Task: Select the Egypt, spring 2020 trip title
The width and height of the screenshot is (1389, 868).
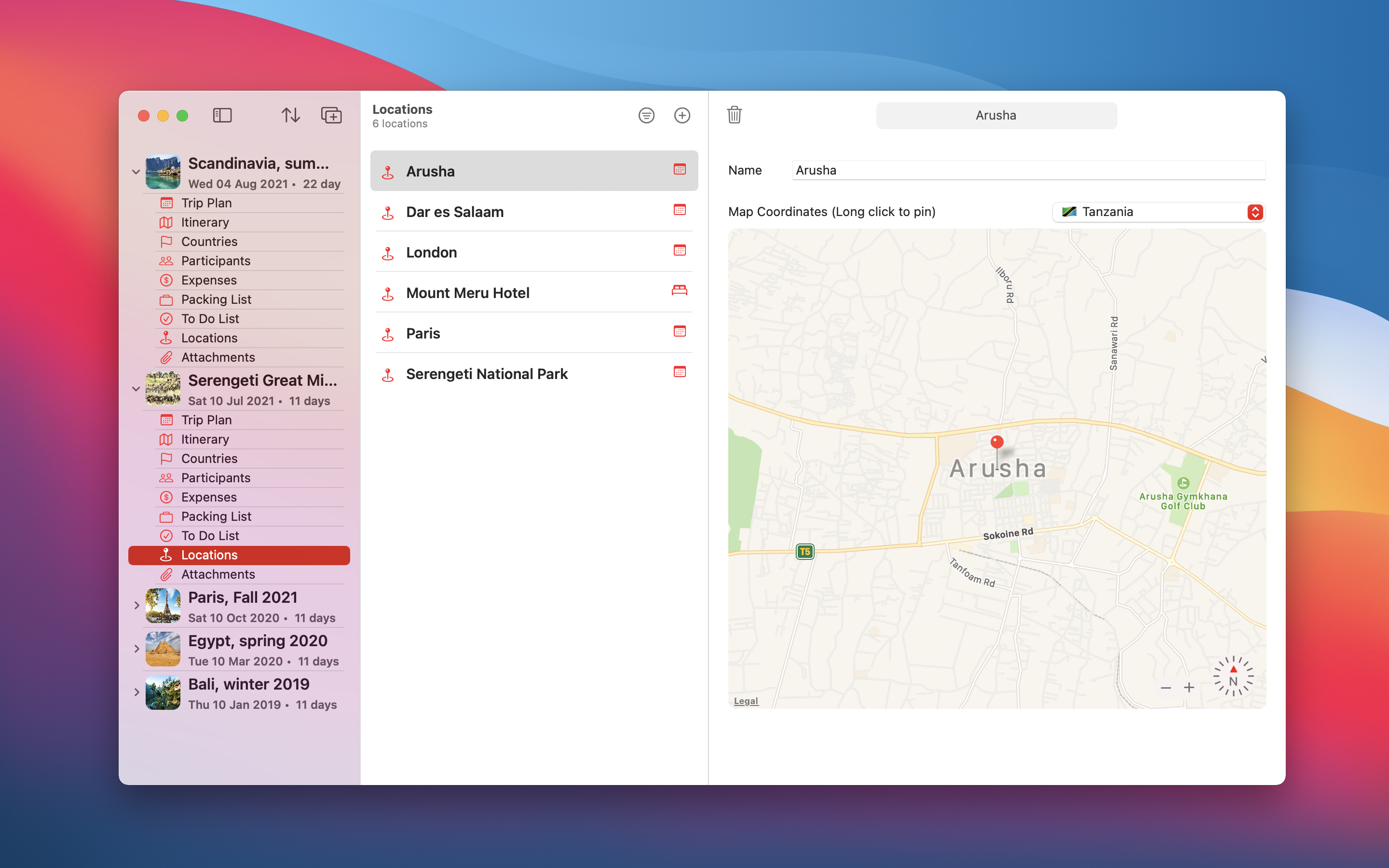Action: click(258, 641)
